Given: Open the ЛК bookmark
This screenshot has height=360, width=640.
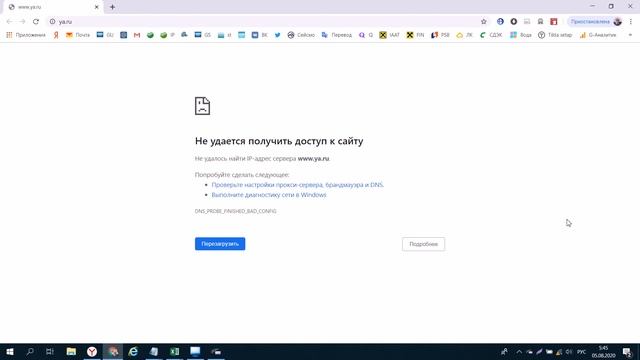Looking at the screenshot, I should [464, 35].
